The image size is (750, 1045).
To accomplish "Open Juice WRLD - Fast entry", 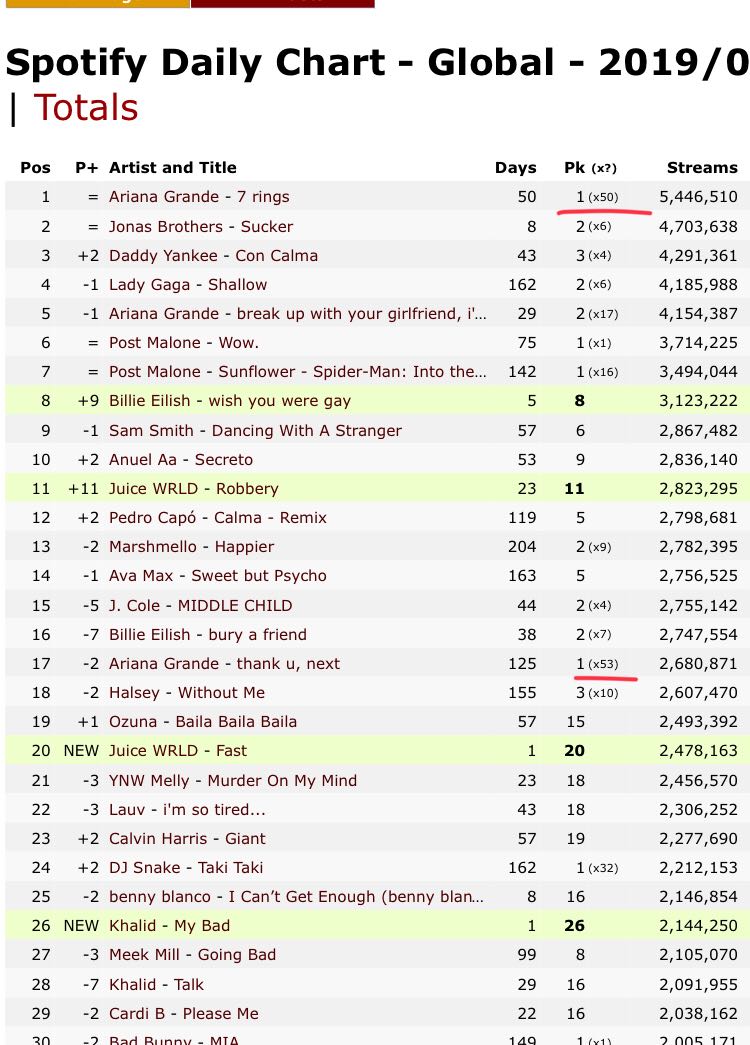I will pos(178,751).
